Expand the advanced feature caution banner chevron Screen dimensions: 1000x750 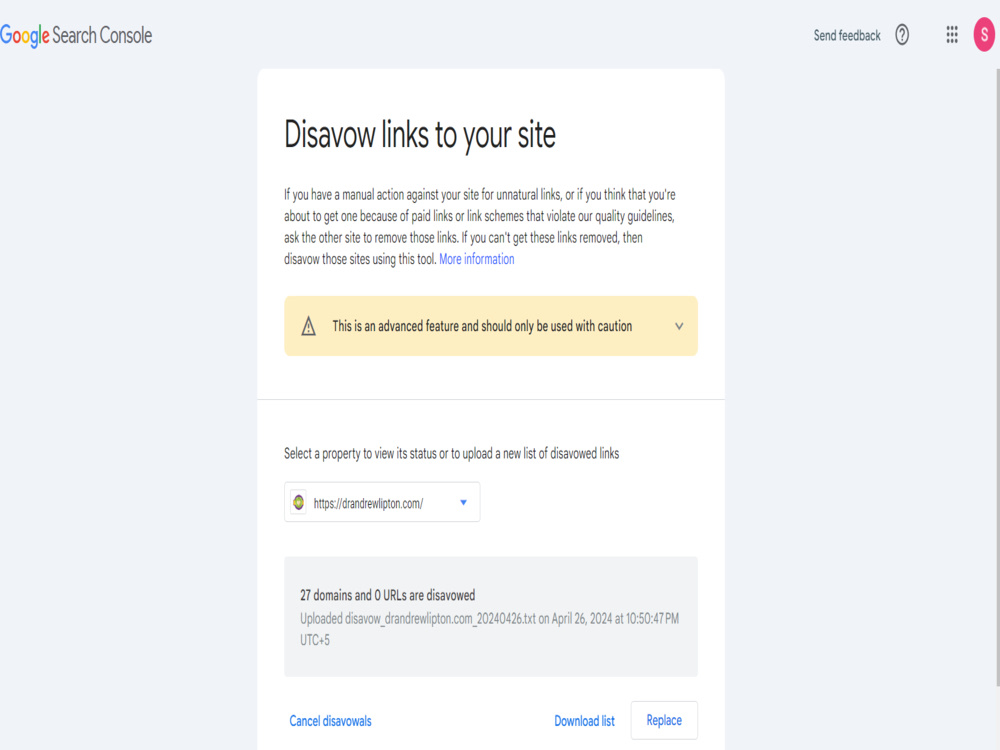tap(679, 326)
